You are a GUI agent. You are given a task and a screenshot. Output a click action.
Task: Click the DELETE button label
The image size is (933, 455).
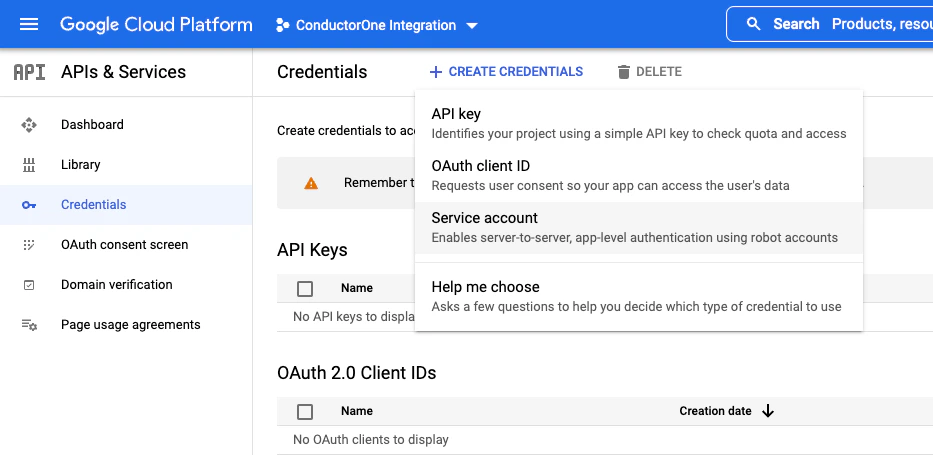[659, 72]
